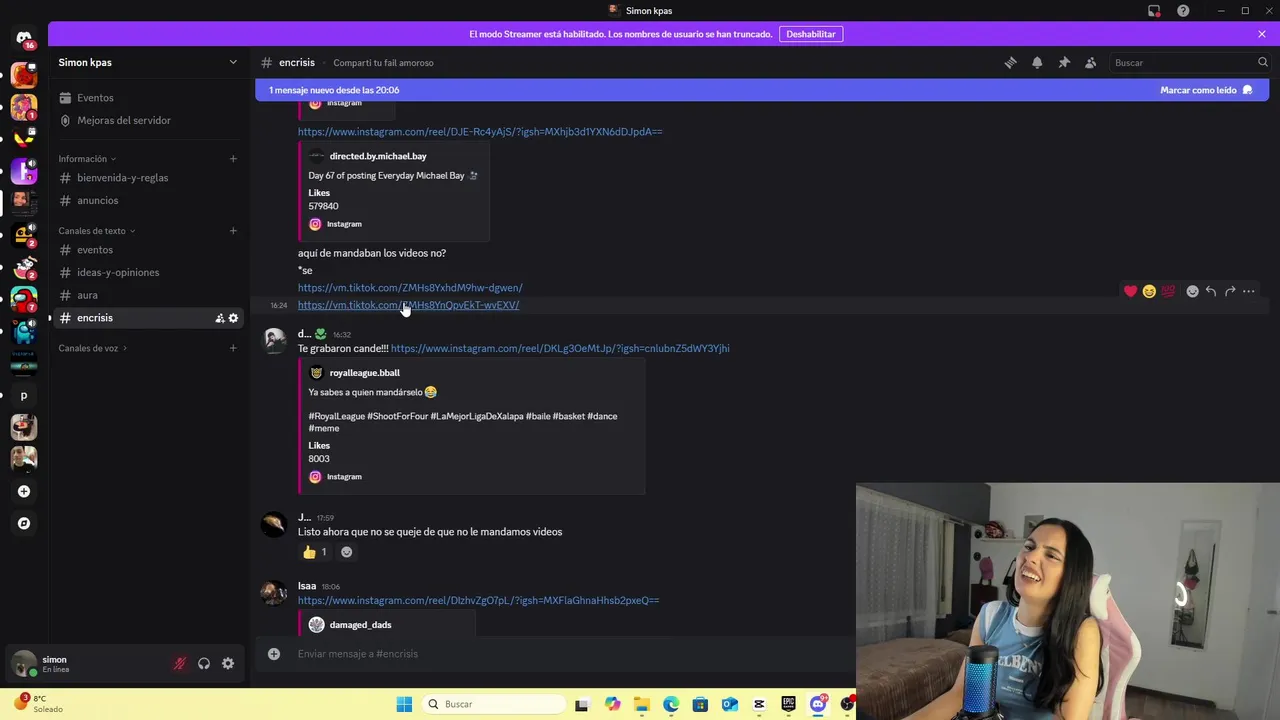Viewport: 1280px width, 720px height.
Task: Toggle the member list icon
Action: 1091,62
